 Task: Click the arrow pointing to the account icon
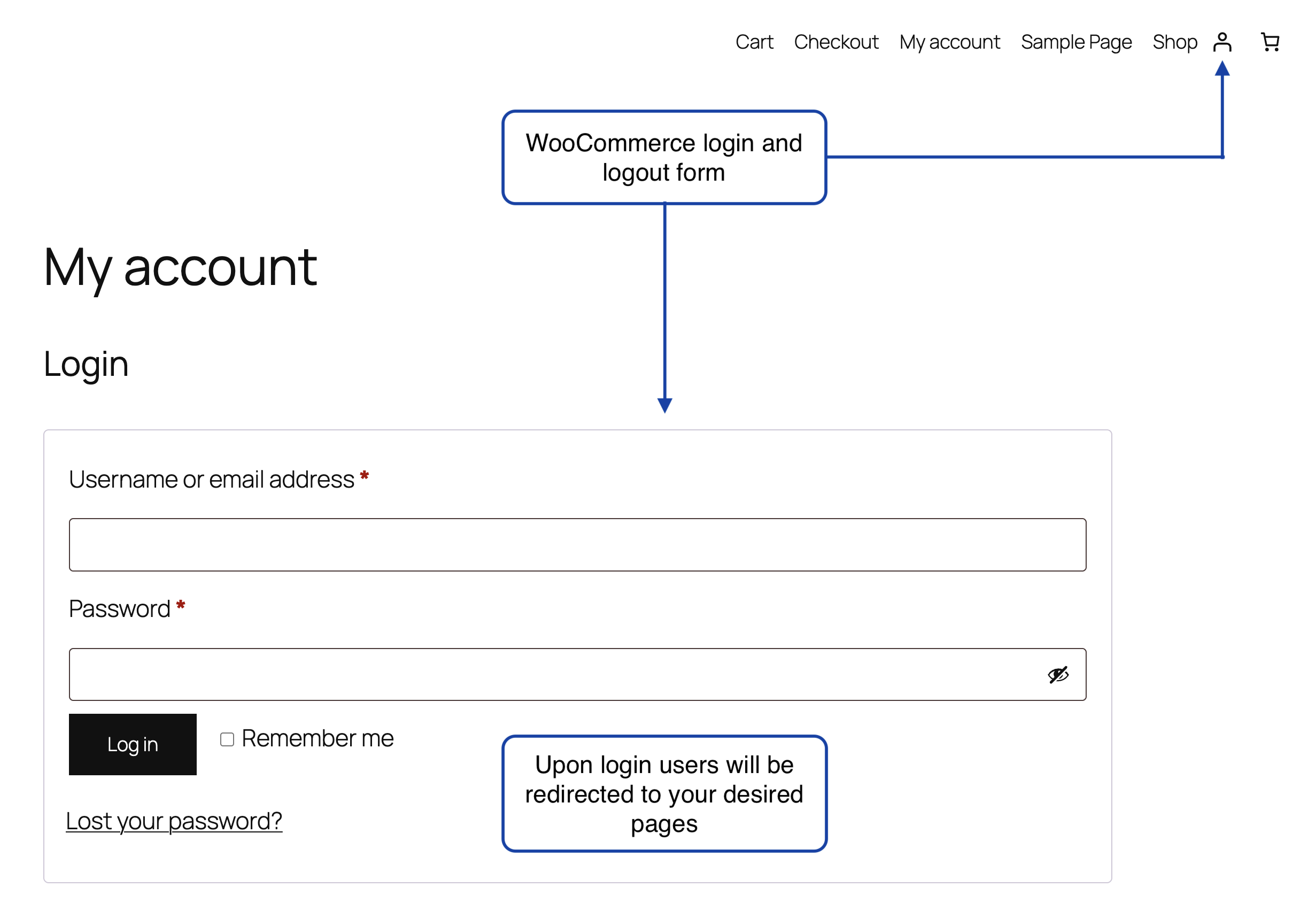1223,109
